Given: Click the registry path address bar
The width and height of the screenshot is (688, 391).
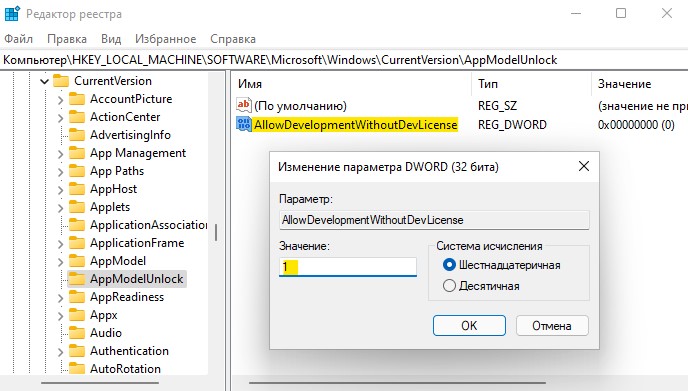Looking at the screenshot, I should (x=344, y=60).
